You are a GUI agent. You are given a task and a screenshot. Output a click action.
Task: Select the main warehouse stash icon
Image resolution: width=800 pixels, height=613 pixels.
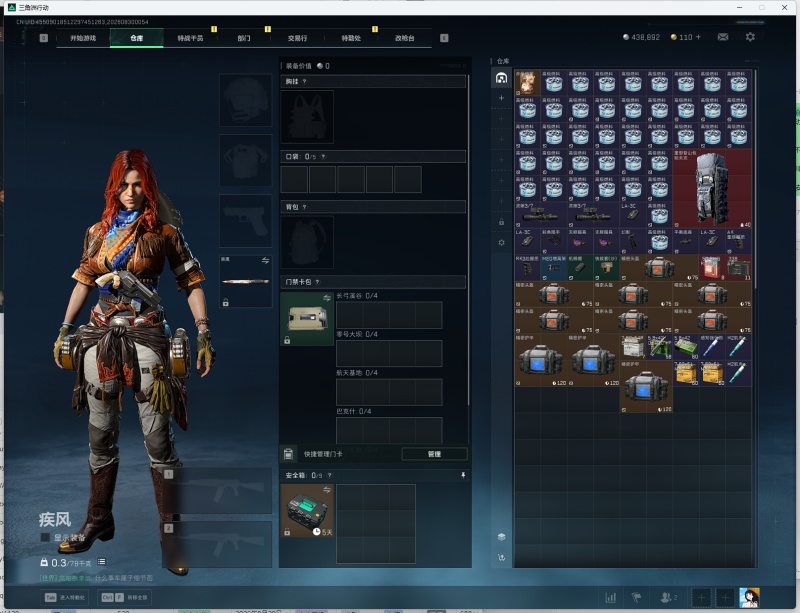pos(502,78)
